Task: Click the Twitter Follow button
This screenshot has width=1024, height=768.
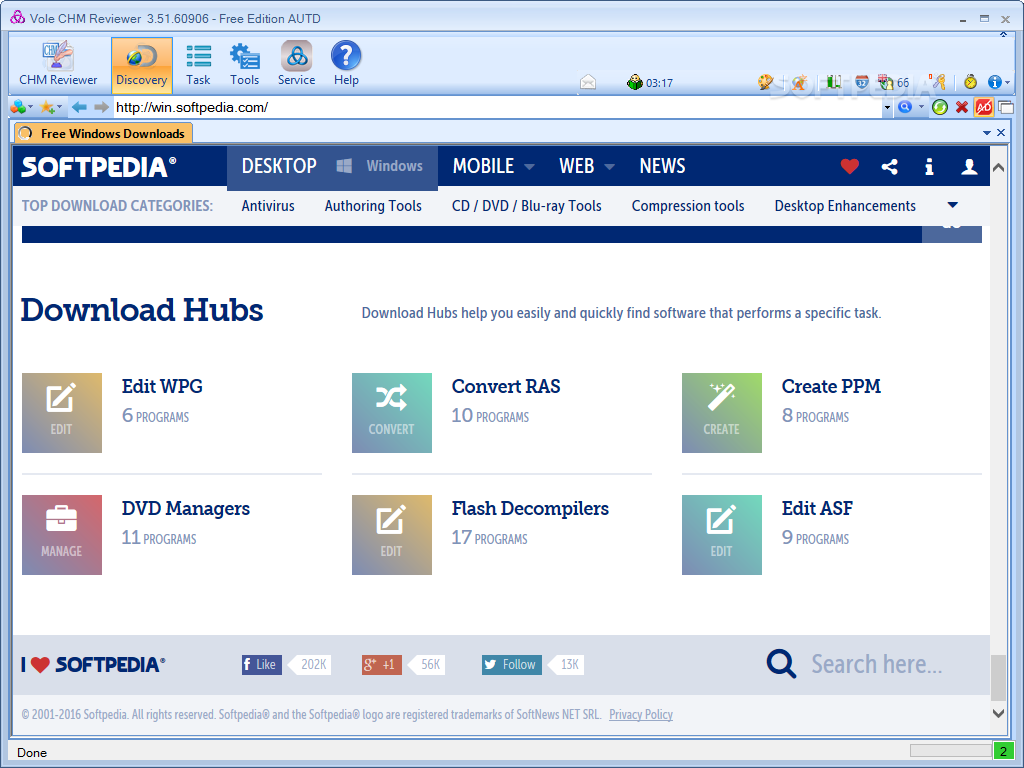Action: click(511, 665)
